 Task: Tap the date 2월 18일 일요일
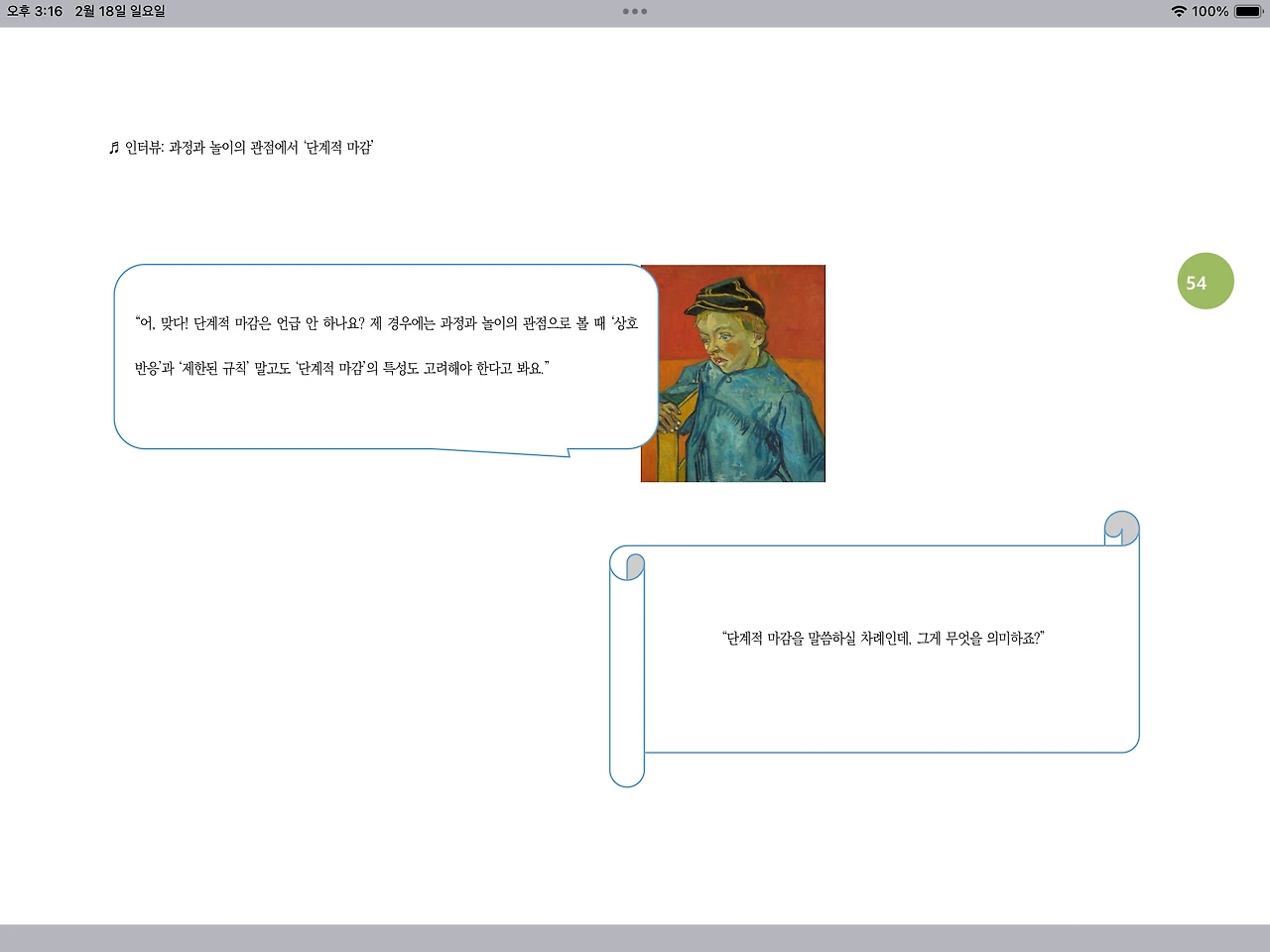[120, 11]
